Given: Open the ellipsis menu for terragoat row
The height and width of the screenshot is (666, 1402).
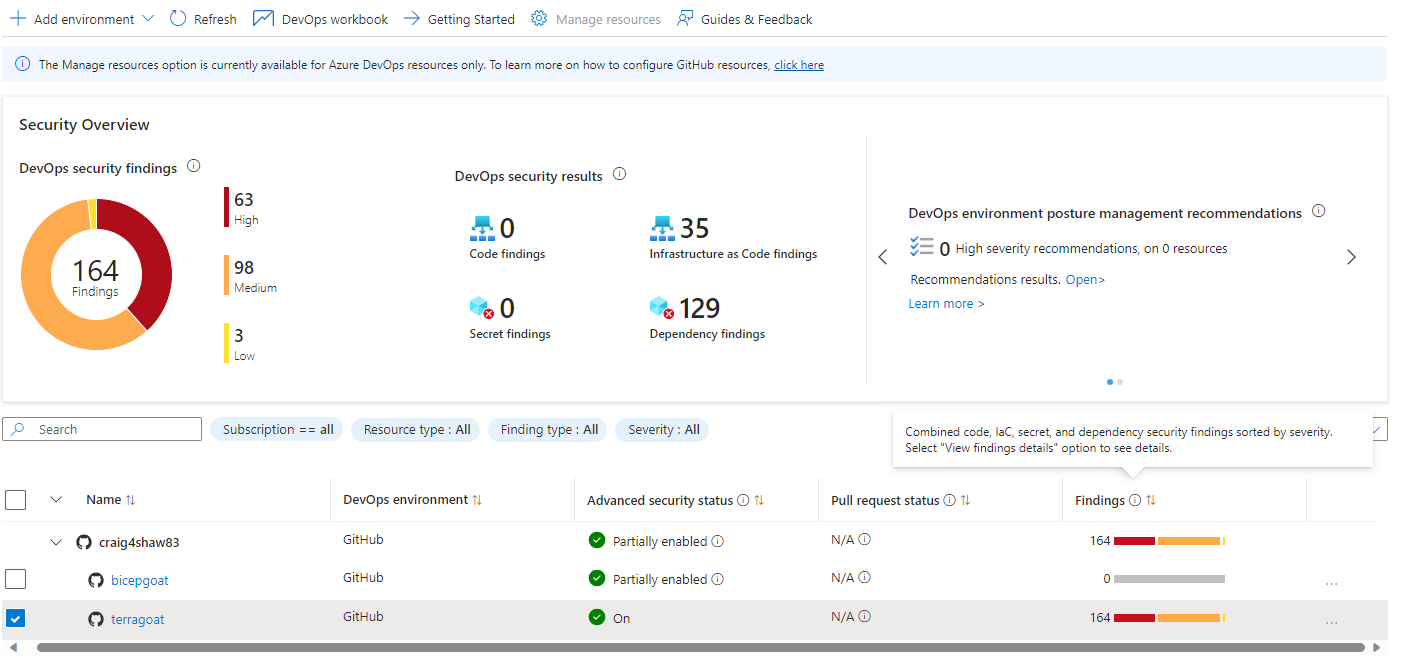Looking at the screenshot, I should (1331, 620).
